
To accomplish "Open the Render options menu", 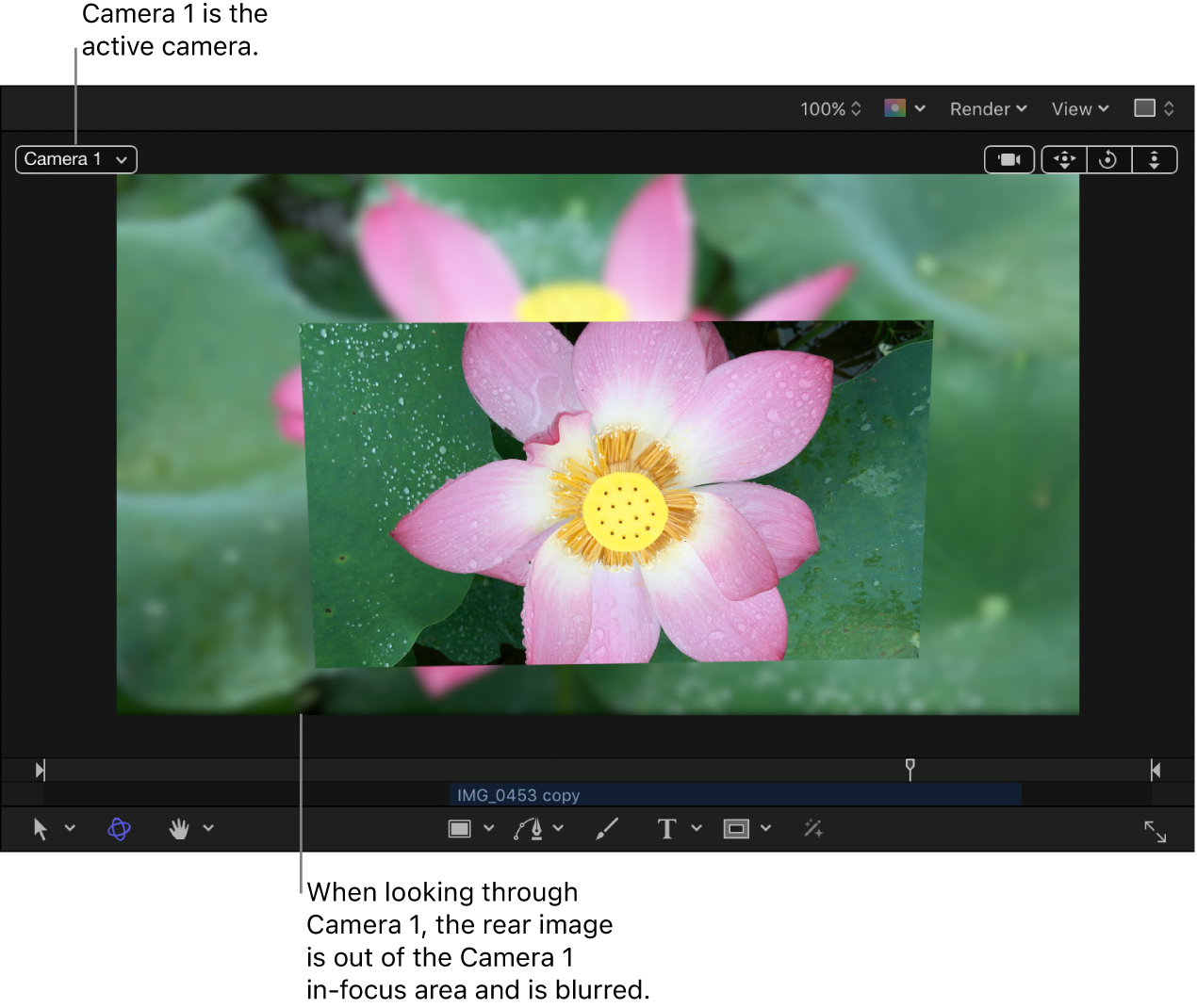I will [x=987, y=108].
